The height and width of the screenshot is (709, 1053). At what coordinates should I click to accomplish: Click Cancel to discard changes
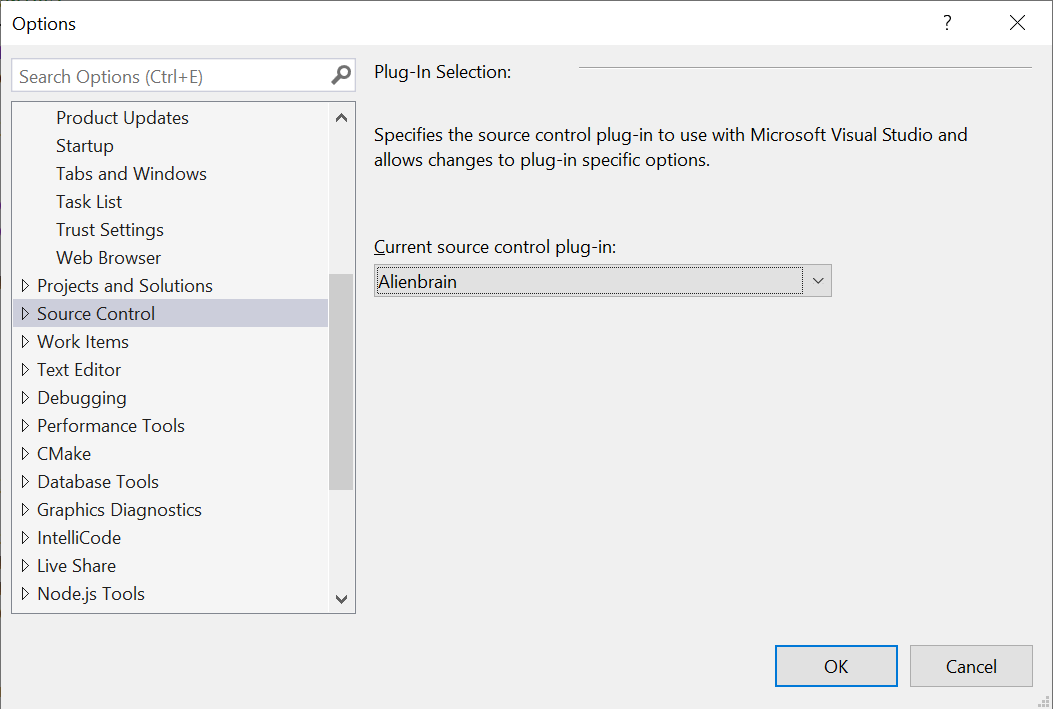pos(971,667)
